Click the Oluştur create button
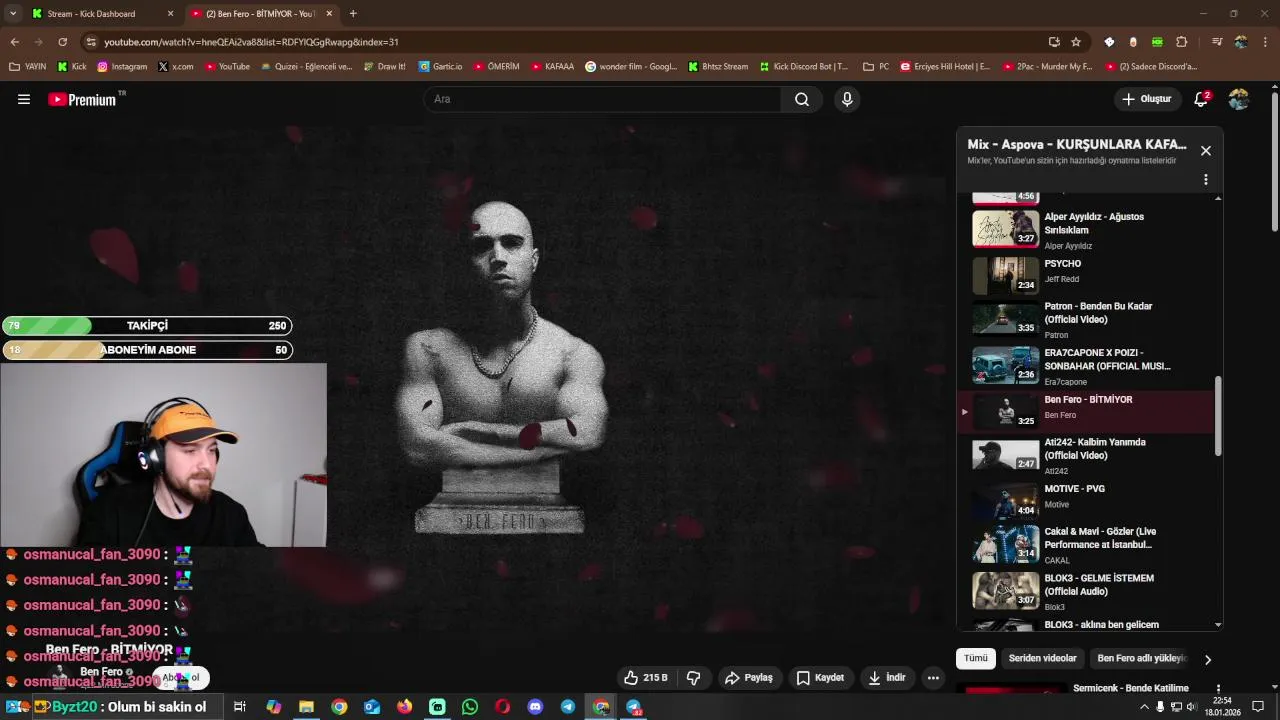The width and height of the screenshot is (1280, 720). [x=1146, y=99]
